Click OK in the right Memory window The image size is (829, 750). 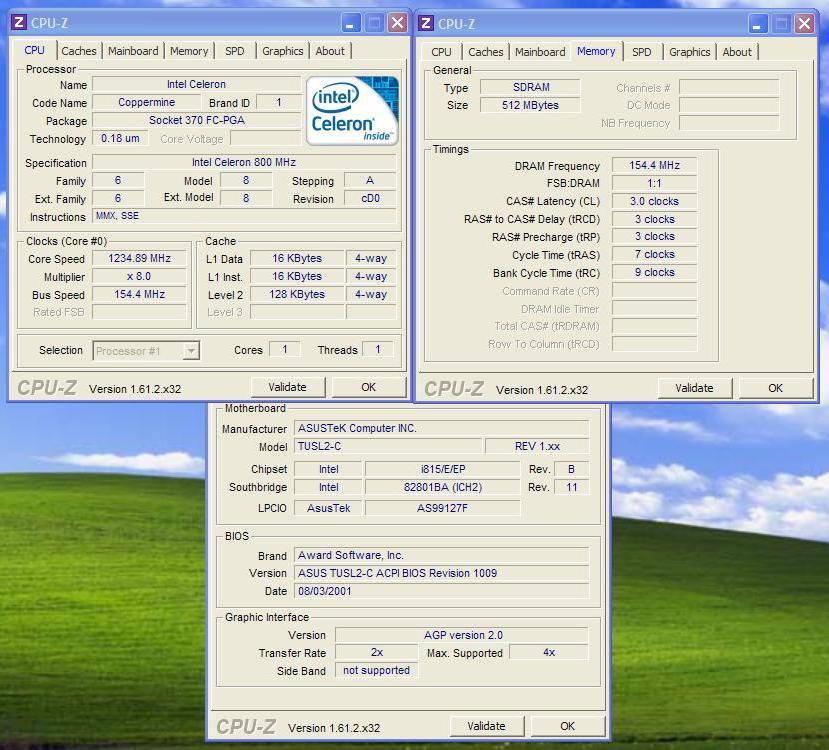(x=776, y=388)
